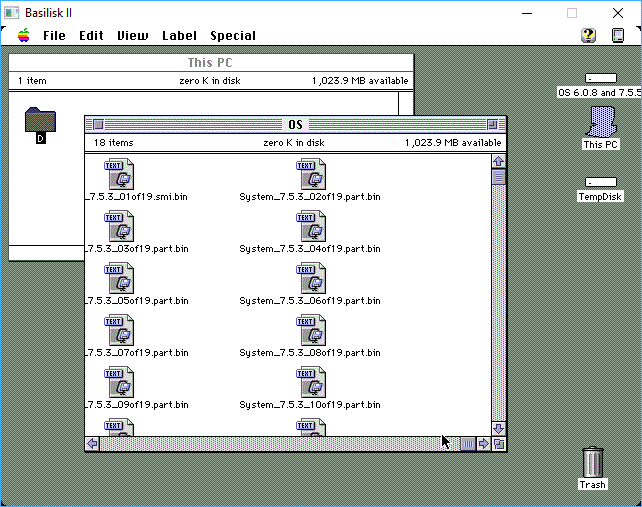642x507 pixels.
Task: Select the System_7.5.3_04of19.part.bin file icon
Action: pos(311,226)
